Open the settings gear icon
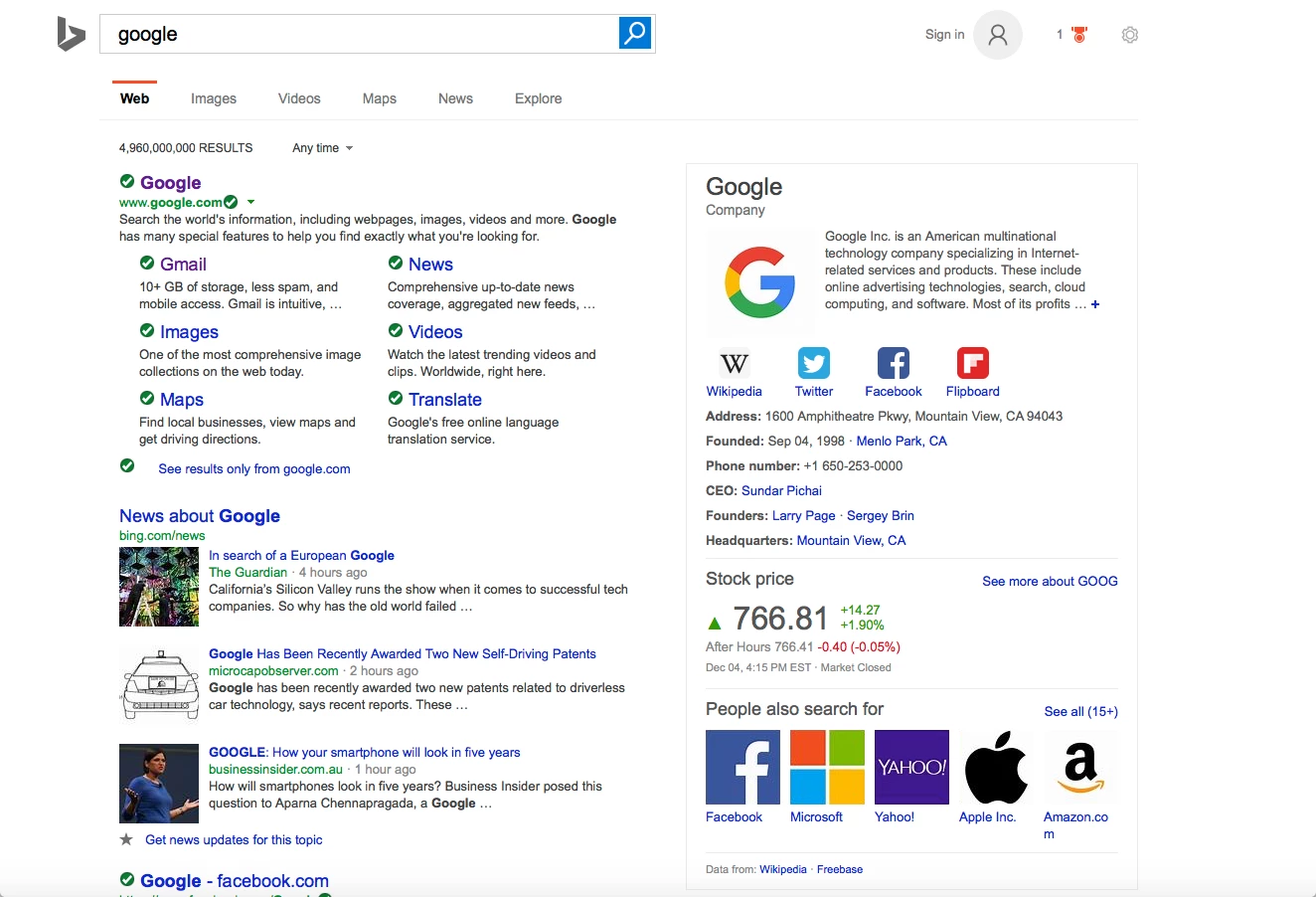The height and width of the screenshot is (897, 1316). click(1130, 35)
